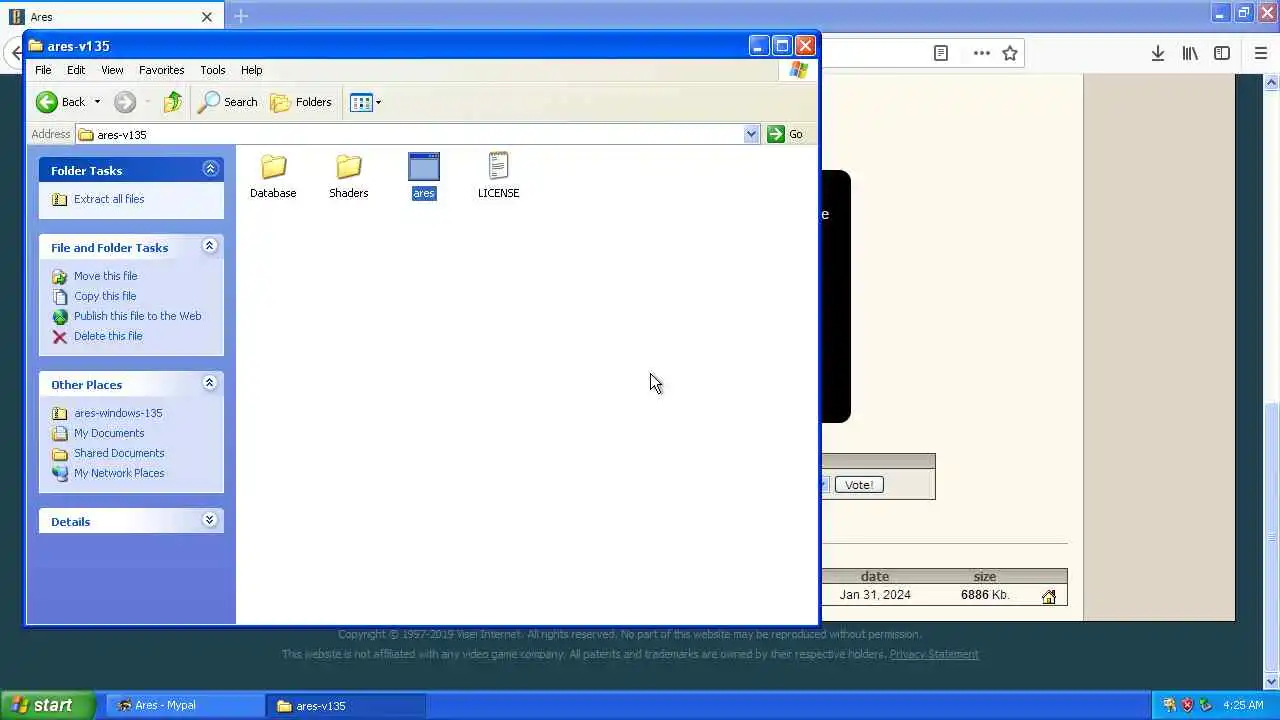Open the File menu
The height and width of the screenshot is (720, 1280).
tap(43, 70)
